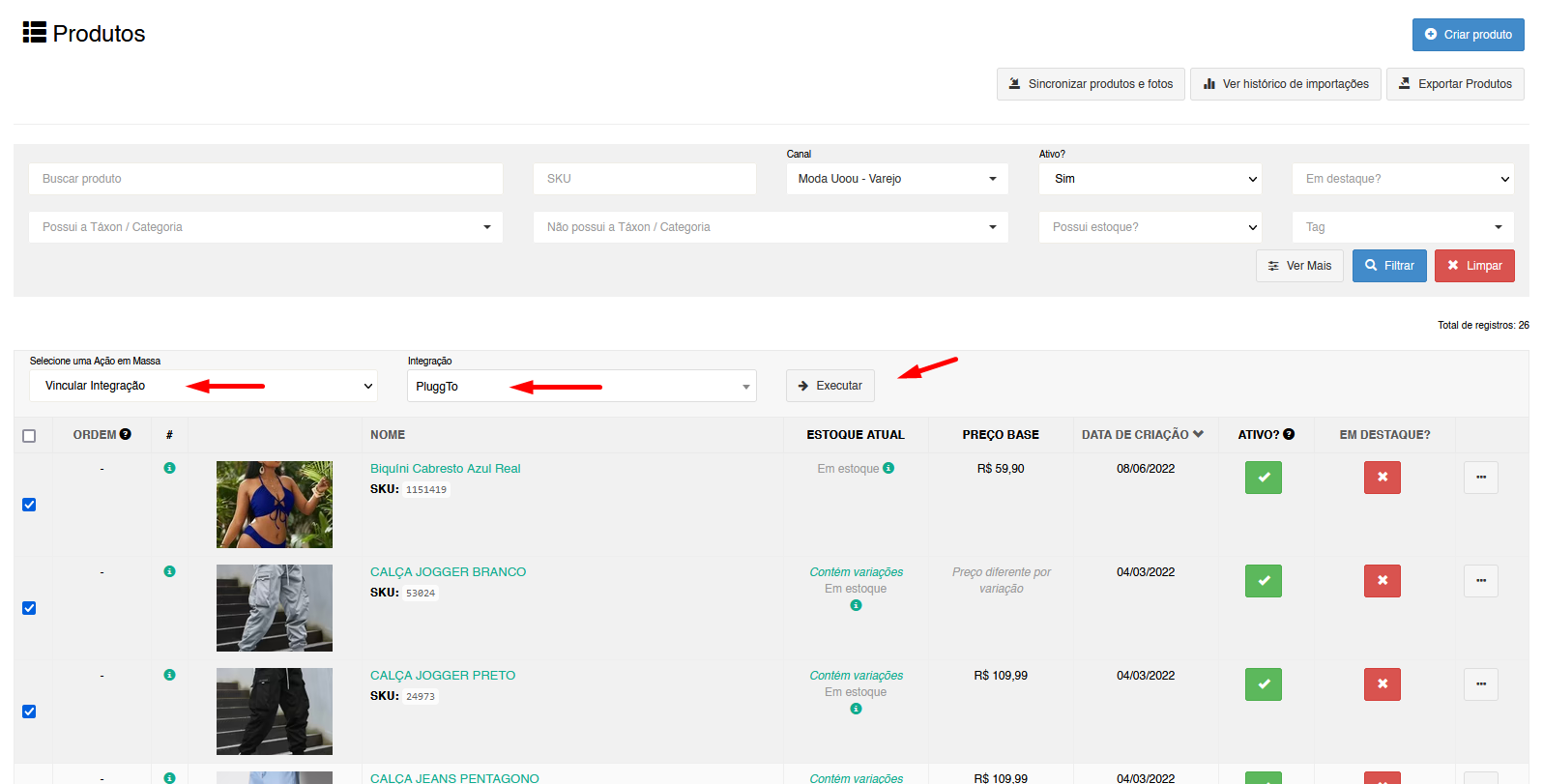Toggle green active check for CALÇA JOGGER PRETO
This screenshot has width=1543, height=784.
click(1264, 684)
